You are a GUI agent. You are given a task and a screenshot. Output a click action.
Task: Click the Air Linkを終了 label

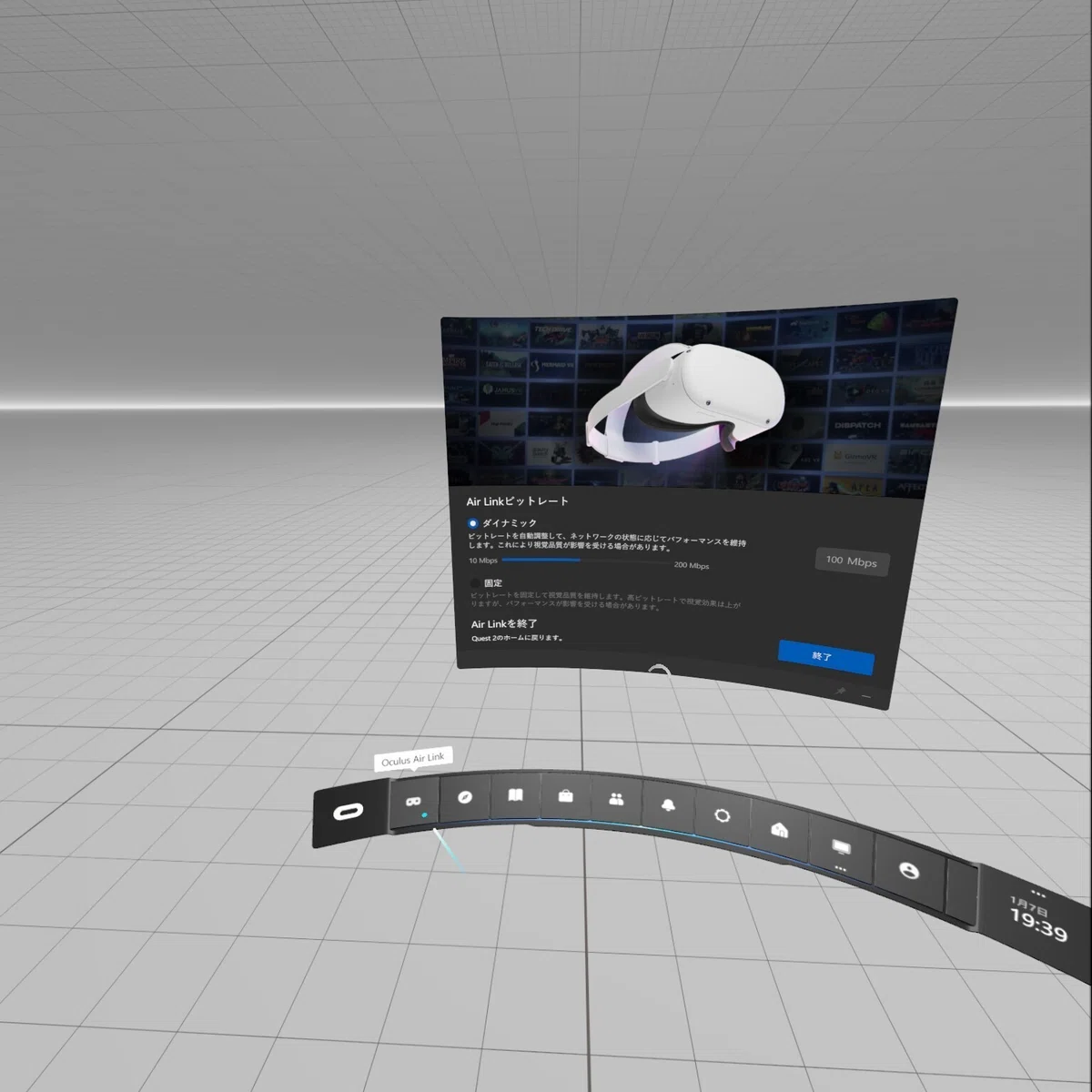tap(504, 624)
